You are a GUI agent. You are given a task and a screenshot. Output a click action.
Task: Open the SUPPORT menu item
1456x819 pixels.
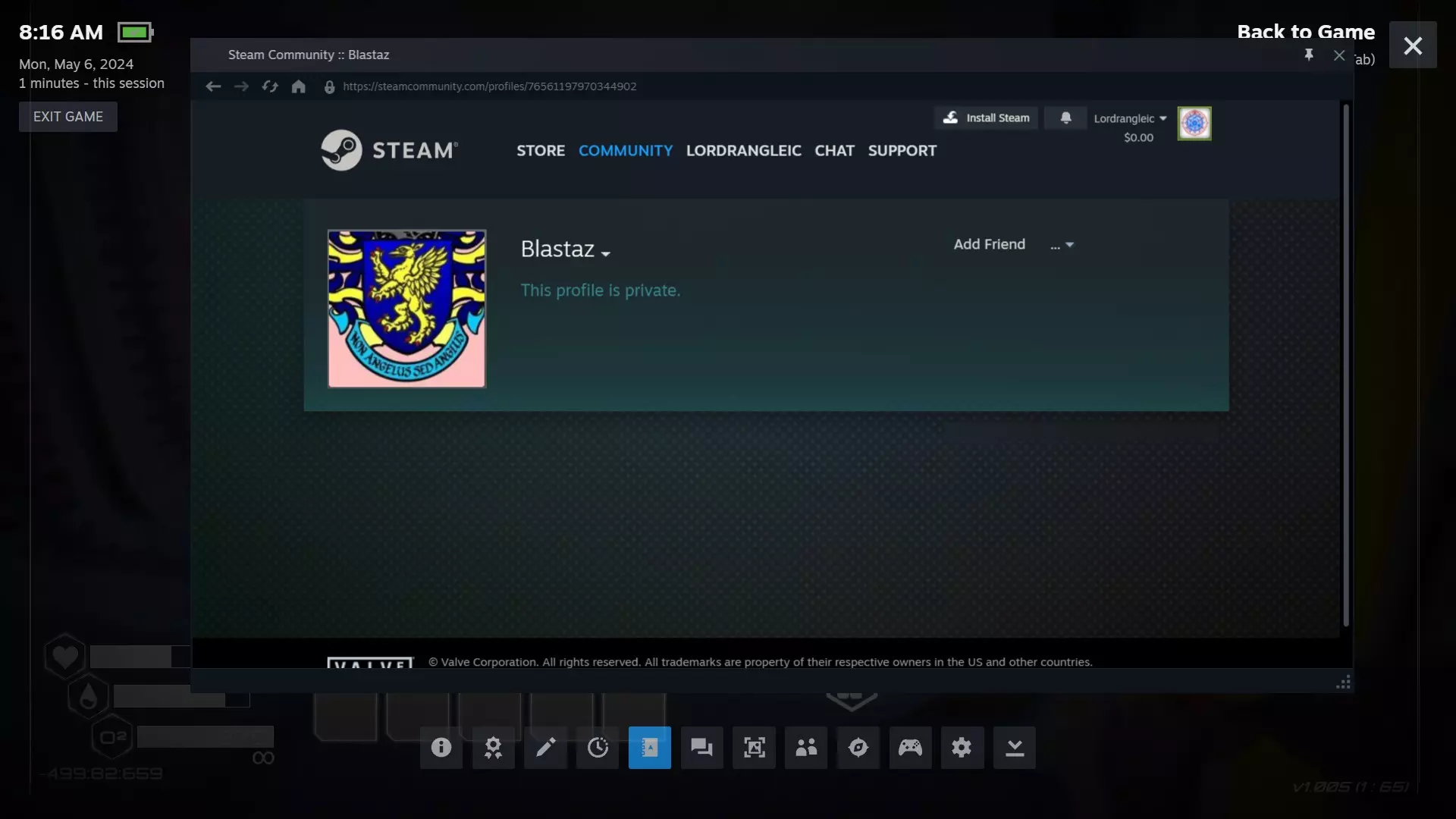tap(902, 150)
